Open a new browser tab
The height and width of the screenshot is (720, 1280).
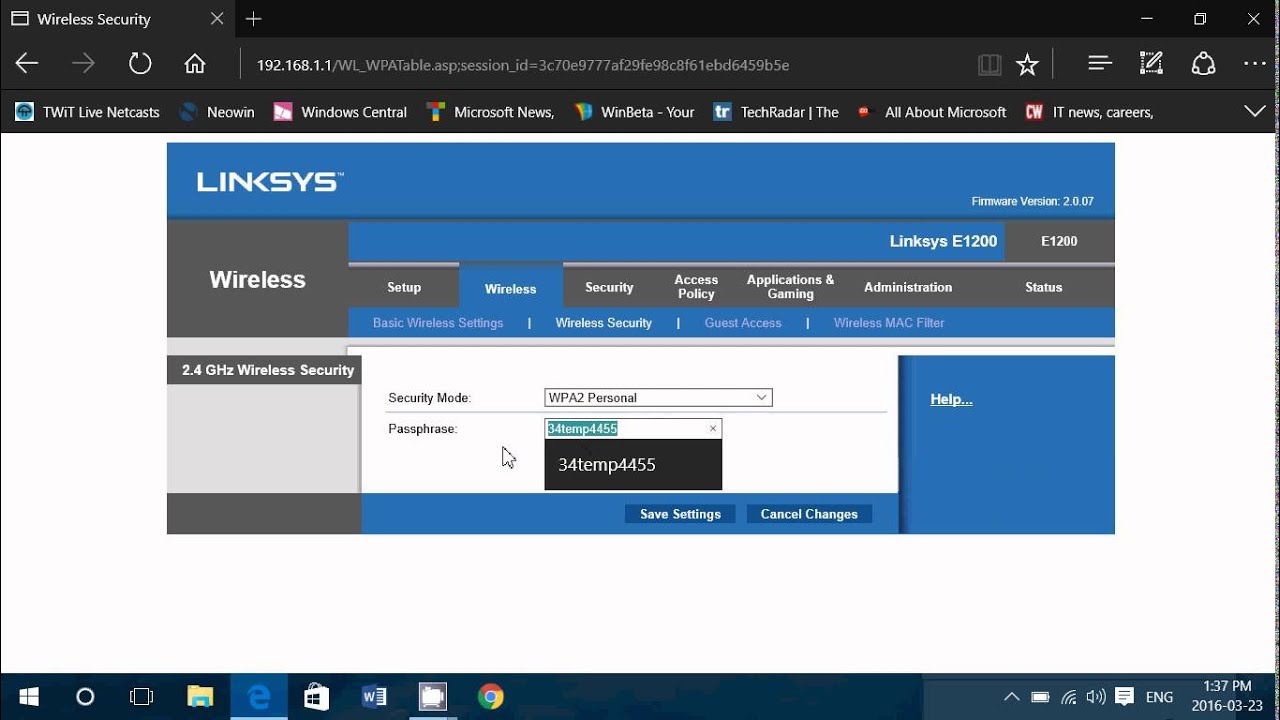tap(254, 19)
